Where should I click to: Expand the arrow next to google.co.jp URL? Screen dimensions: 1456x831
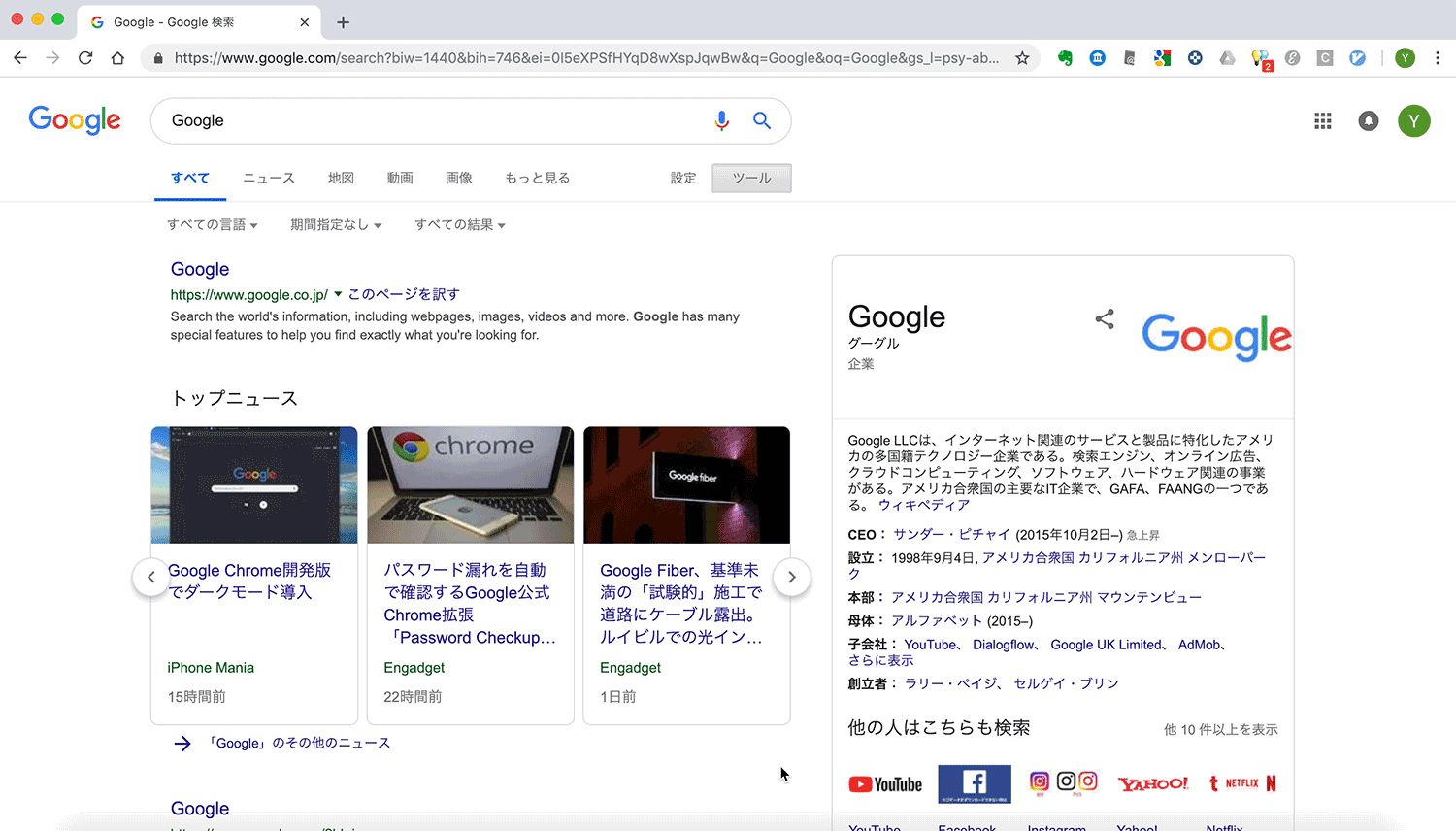(x=338, y=294)
